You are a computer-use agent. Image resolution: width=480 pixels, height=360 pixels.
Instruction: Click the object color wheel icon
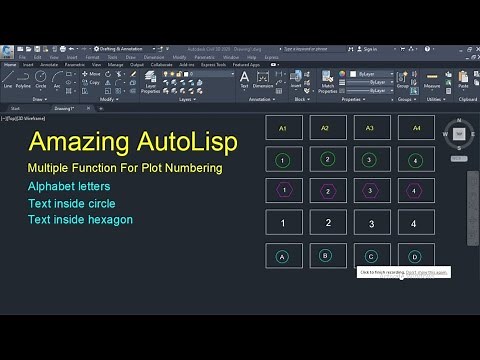pyautogui.click(x=342, y=74)
